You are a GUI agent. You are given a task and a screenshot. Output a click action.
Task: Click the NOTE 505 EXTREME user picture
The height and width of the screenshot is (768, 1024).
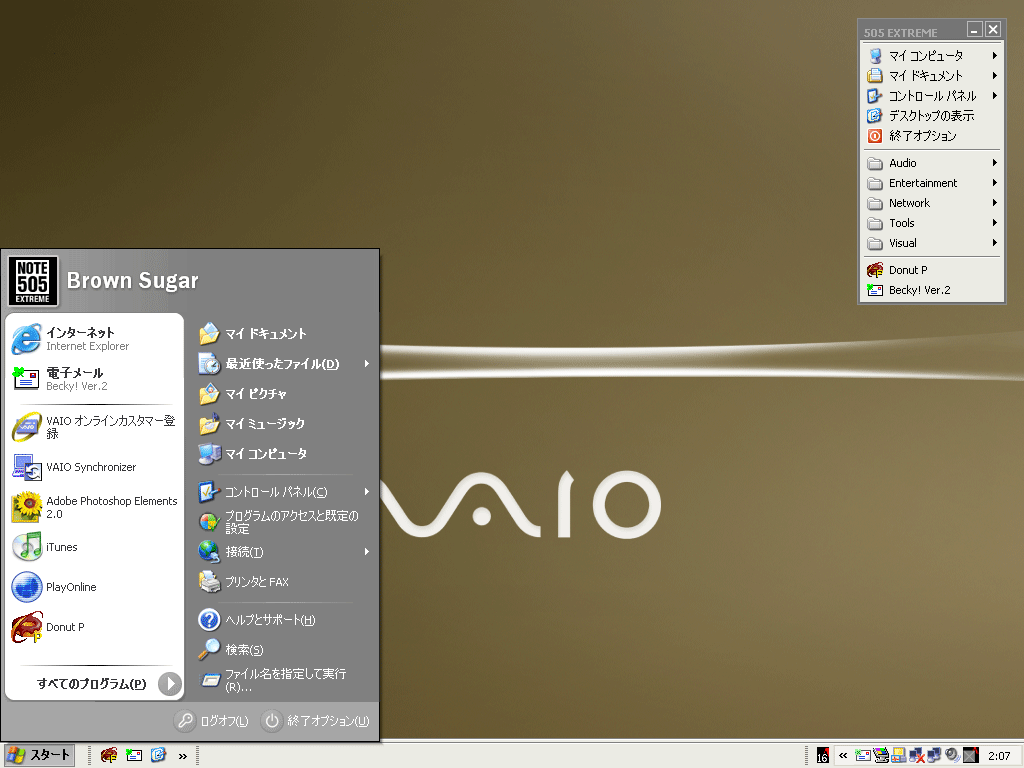pyautogui.click(x=33, y=281)
